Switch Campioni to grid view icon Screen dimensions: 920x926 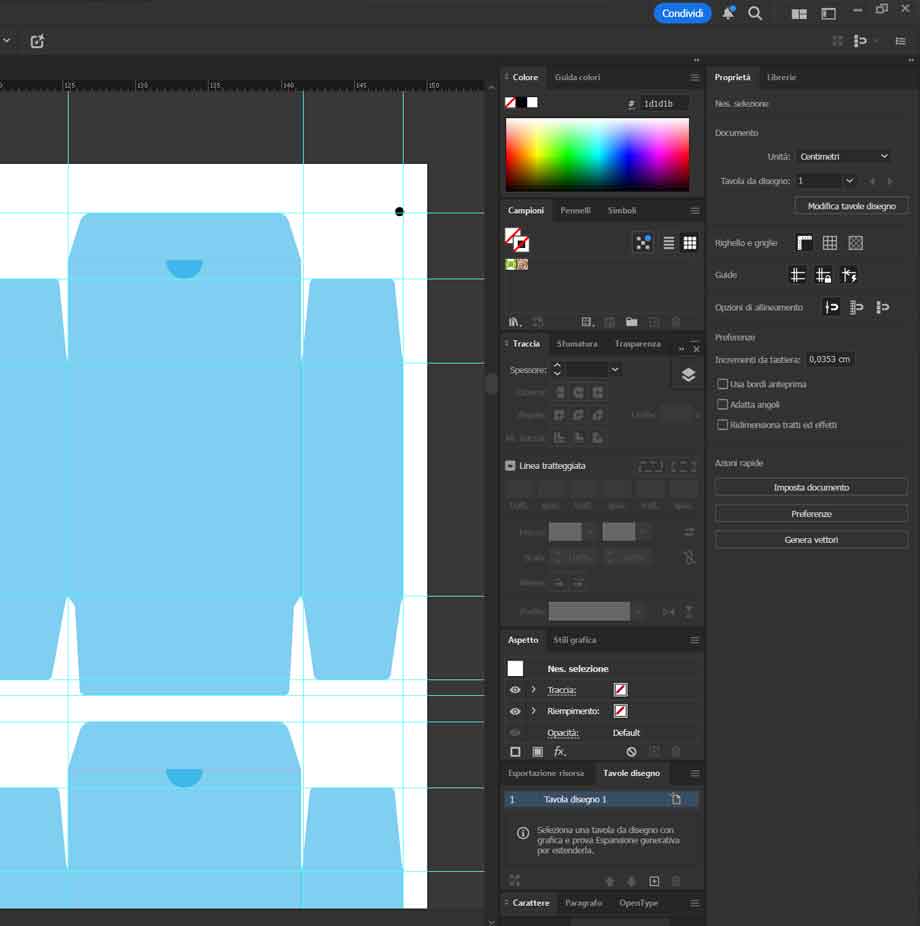click(690, 242)
